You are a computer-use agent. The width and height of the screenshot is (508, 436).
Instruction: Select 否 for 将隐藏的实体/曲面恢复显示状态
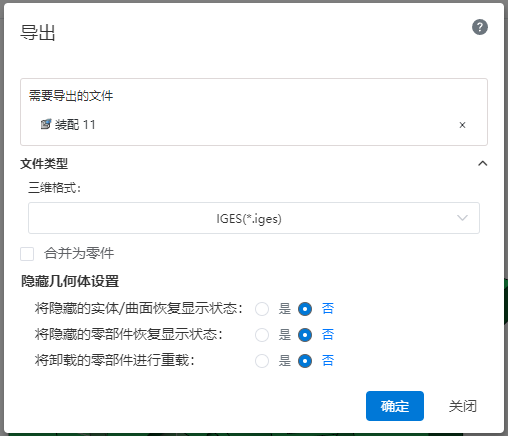tap(305, 309)
